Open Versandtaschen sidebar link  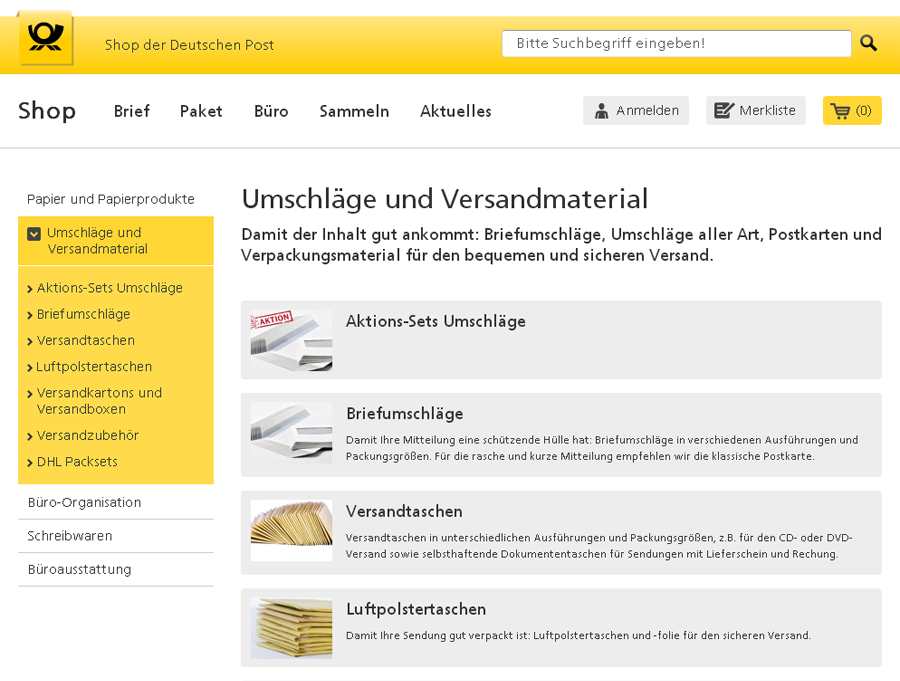tap(86, 340)
